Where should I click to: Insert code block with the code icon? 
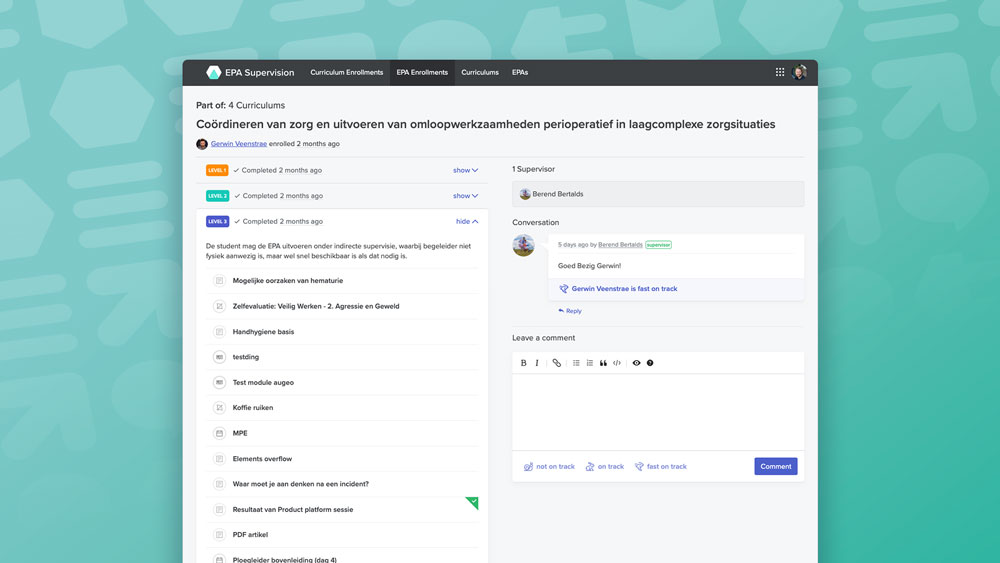coord(617,363)
